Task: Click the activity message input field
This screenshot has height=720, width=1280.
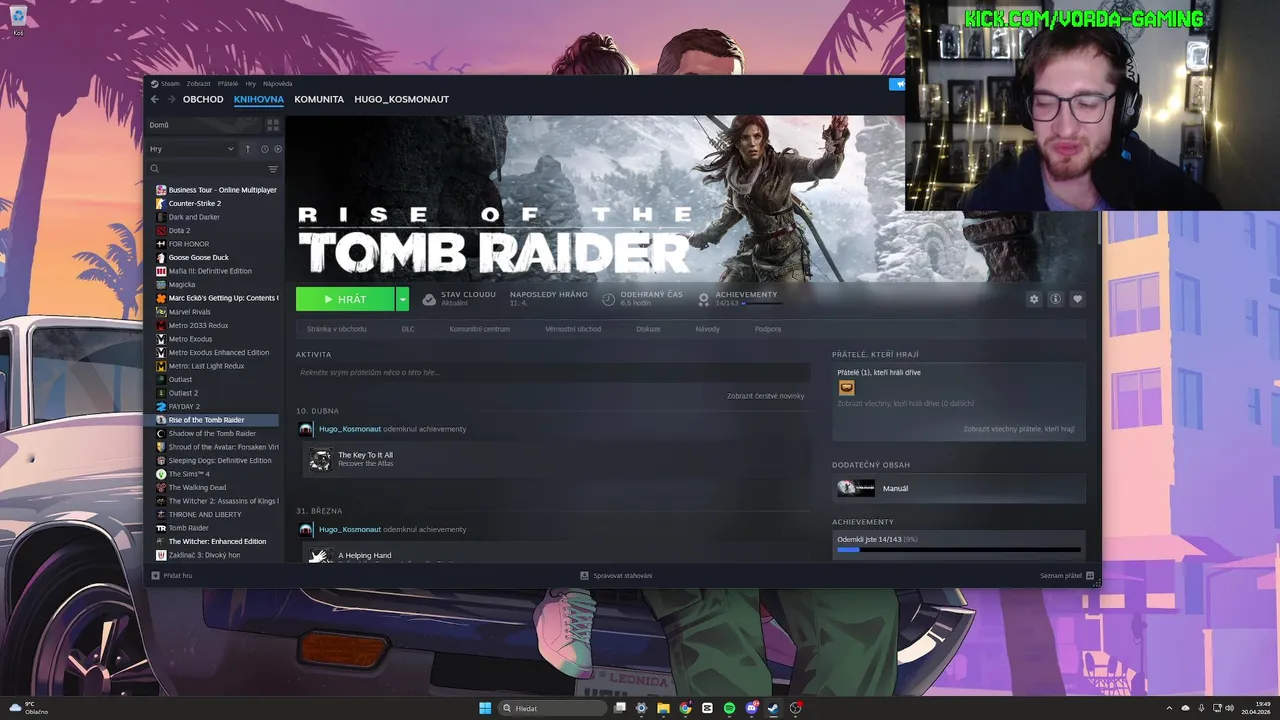Action: (x=553, y=373)
